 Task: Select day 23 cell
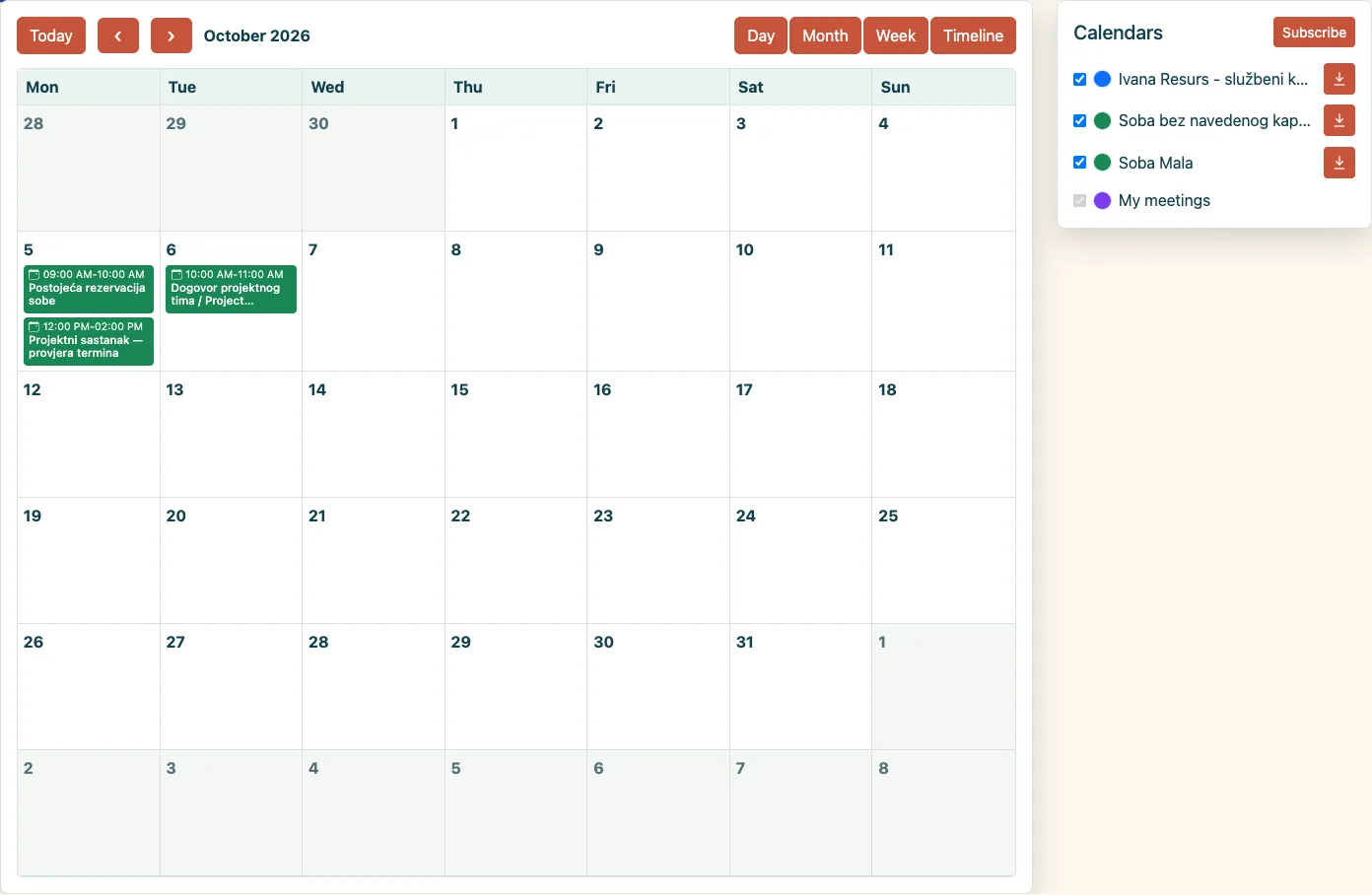[x=658, y=560]
